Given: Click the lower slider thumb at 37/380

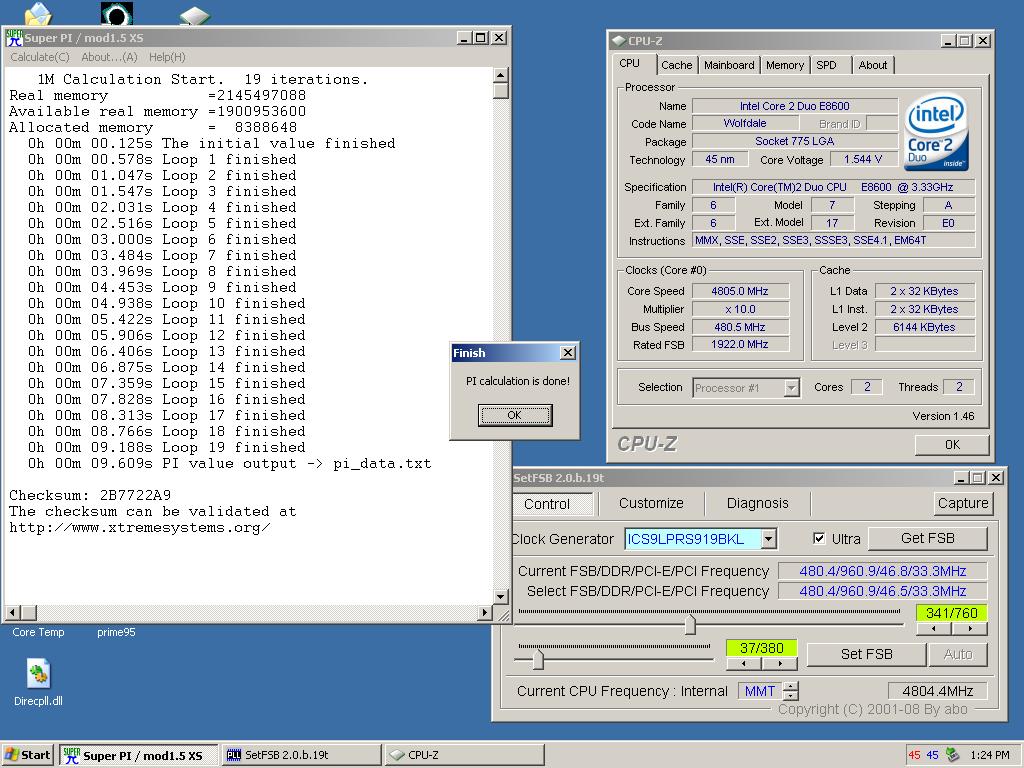Looking at the screenshot, I should tap(537, 660).
